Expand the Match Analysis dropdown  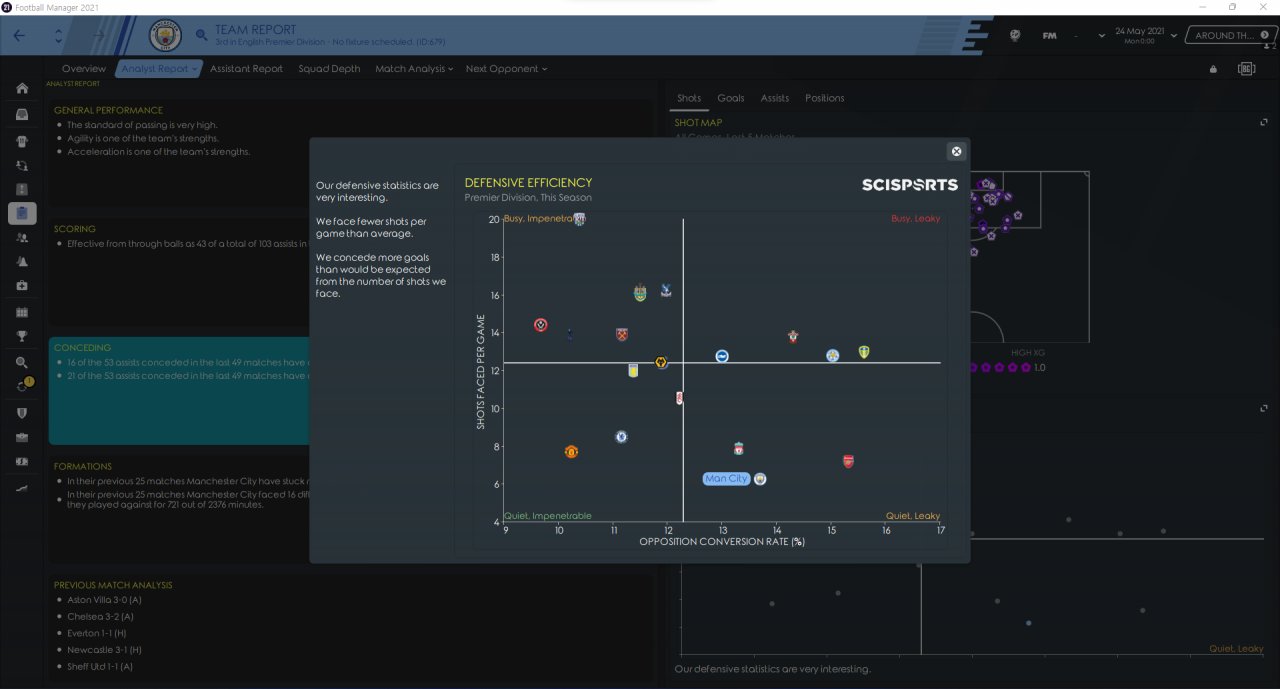(414, 69)
